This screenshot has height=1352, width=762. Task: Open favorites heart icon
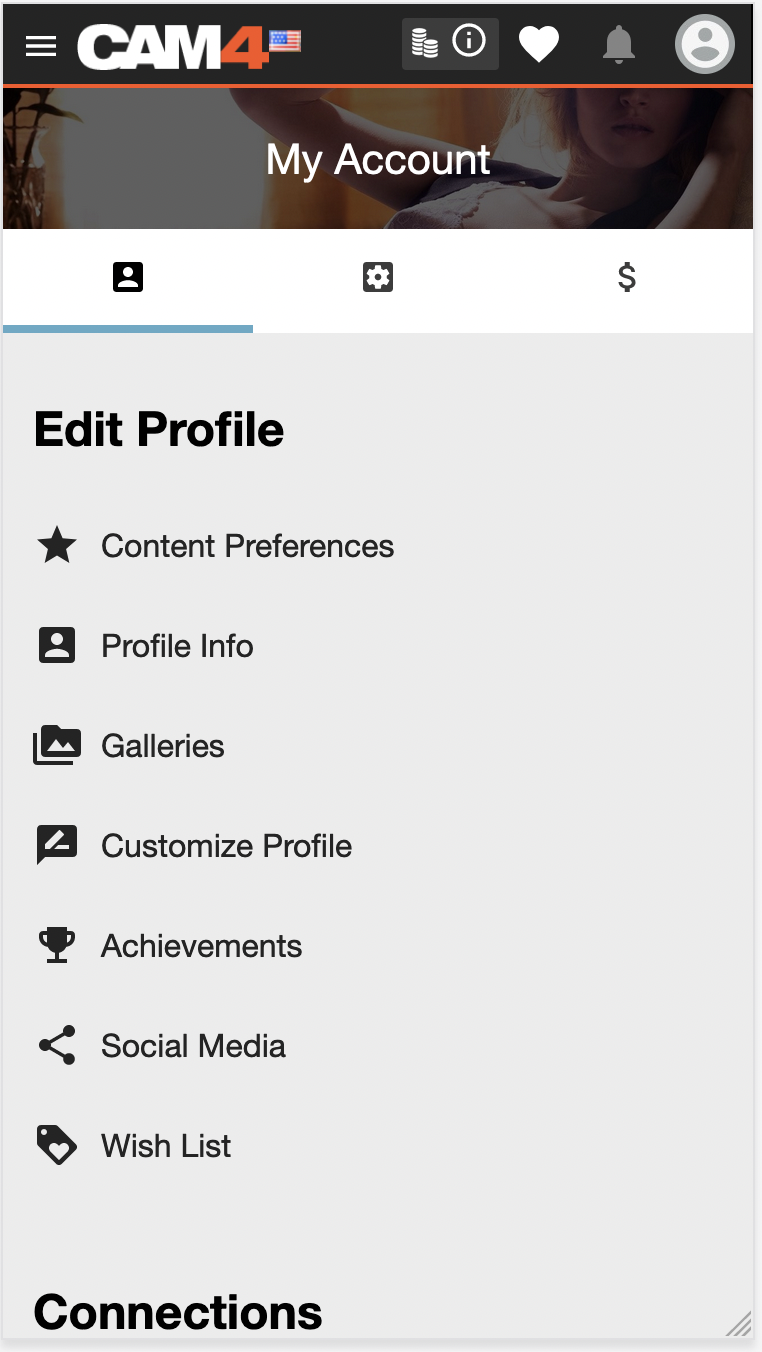click(538, 44)
